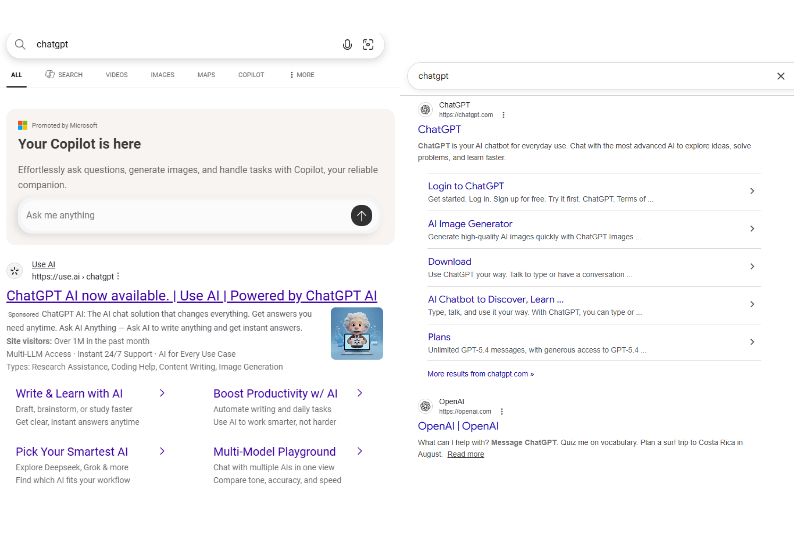
Task: Expand AI Chatbot to Discover chevron
Action: click(x=752, y=304)
